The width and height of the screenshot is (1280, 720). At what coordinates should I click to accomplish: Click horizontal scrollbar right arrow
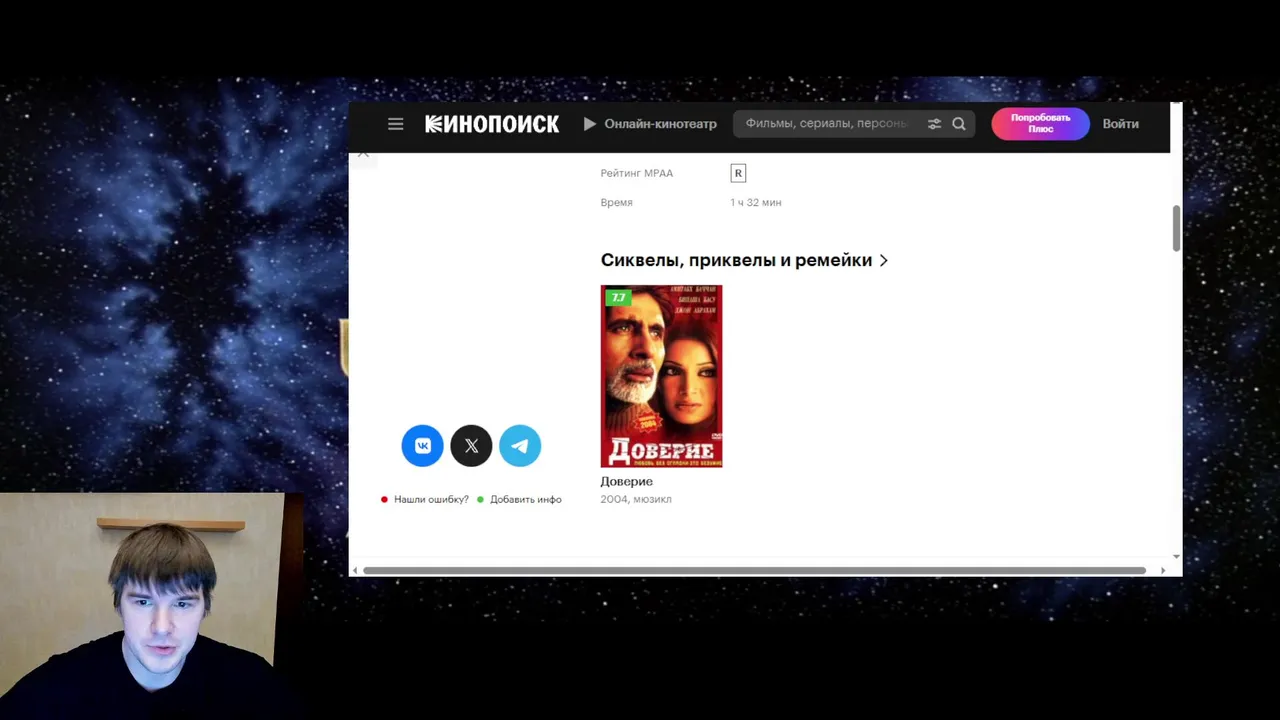[x=1162, y=570]
